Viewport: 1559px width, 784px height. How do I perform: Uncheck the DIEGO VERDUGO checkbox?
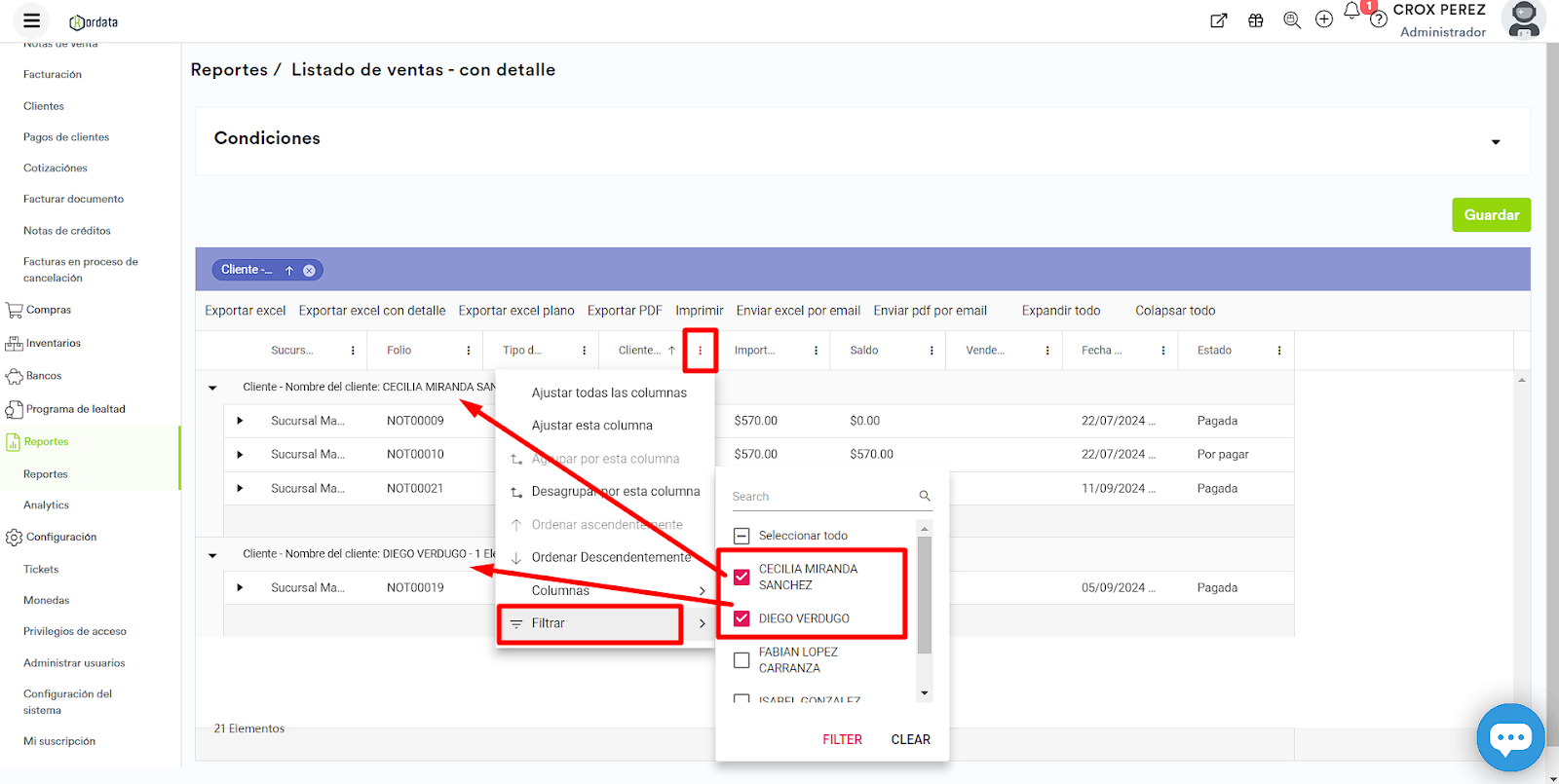(741, 618)
